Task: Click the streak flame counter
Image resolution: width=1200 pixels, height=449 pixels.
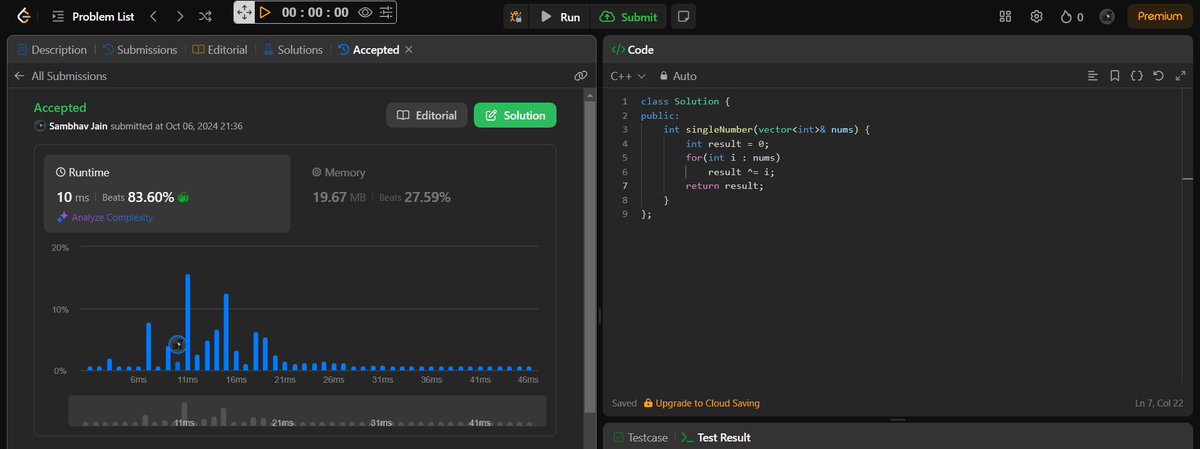Action: (x=1072, y=16)
